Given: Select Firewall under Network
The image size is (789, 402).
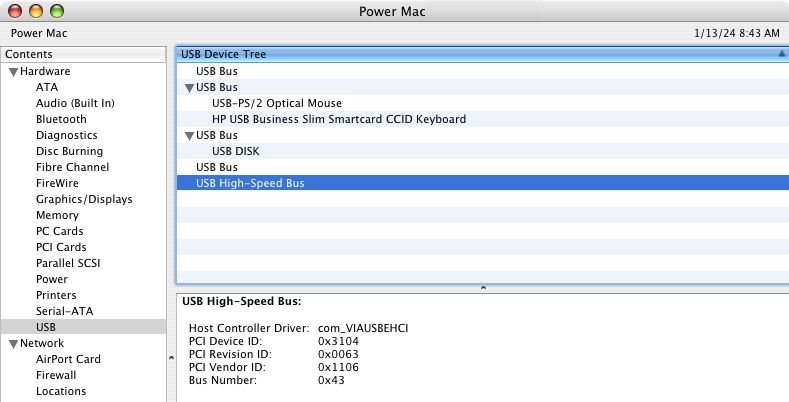Looking at the screenshot, I should (x=56, y=375).
